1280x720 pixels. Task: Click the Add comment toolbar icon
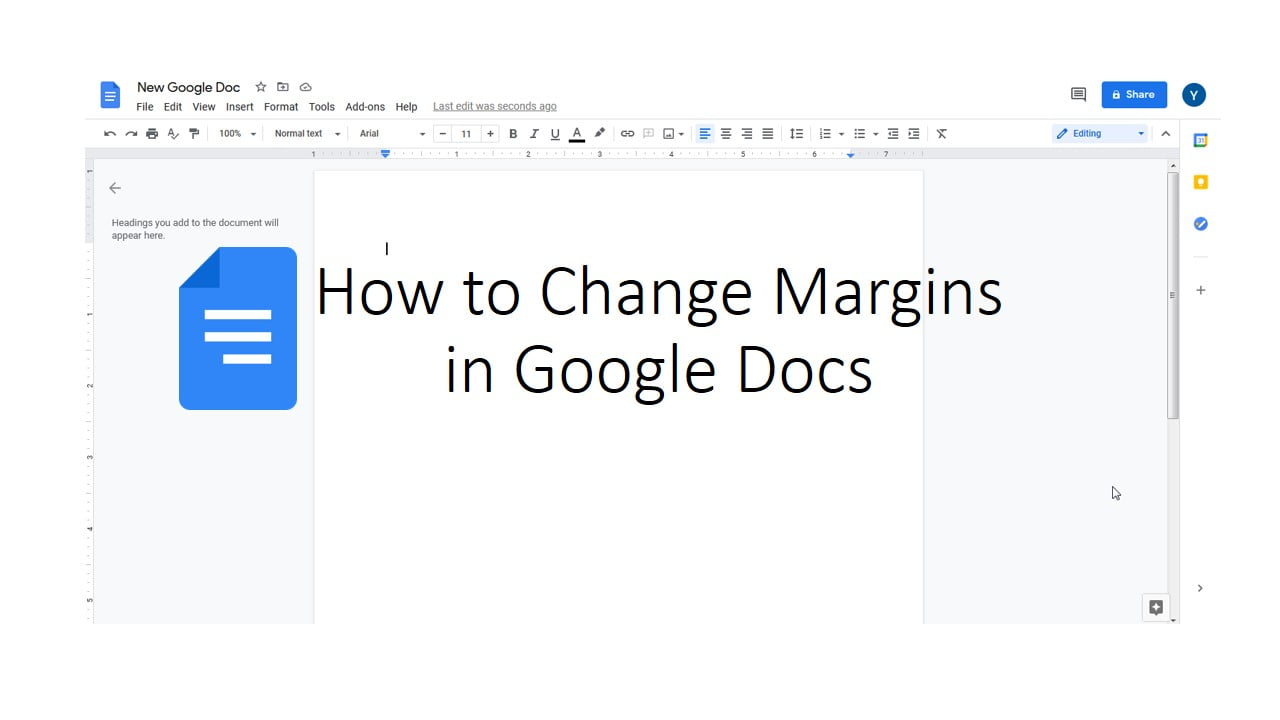tap(648, 134)
